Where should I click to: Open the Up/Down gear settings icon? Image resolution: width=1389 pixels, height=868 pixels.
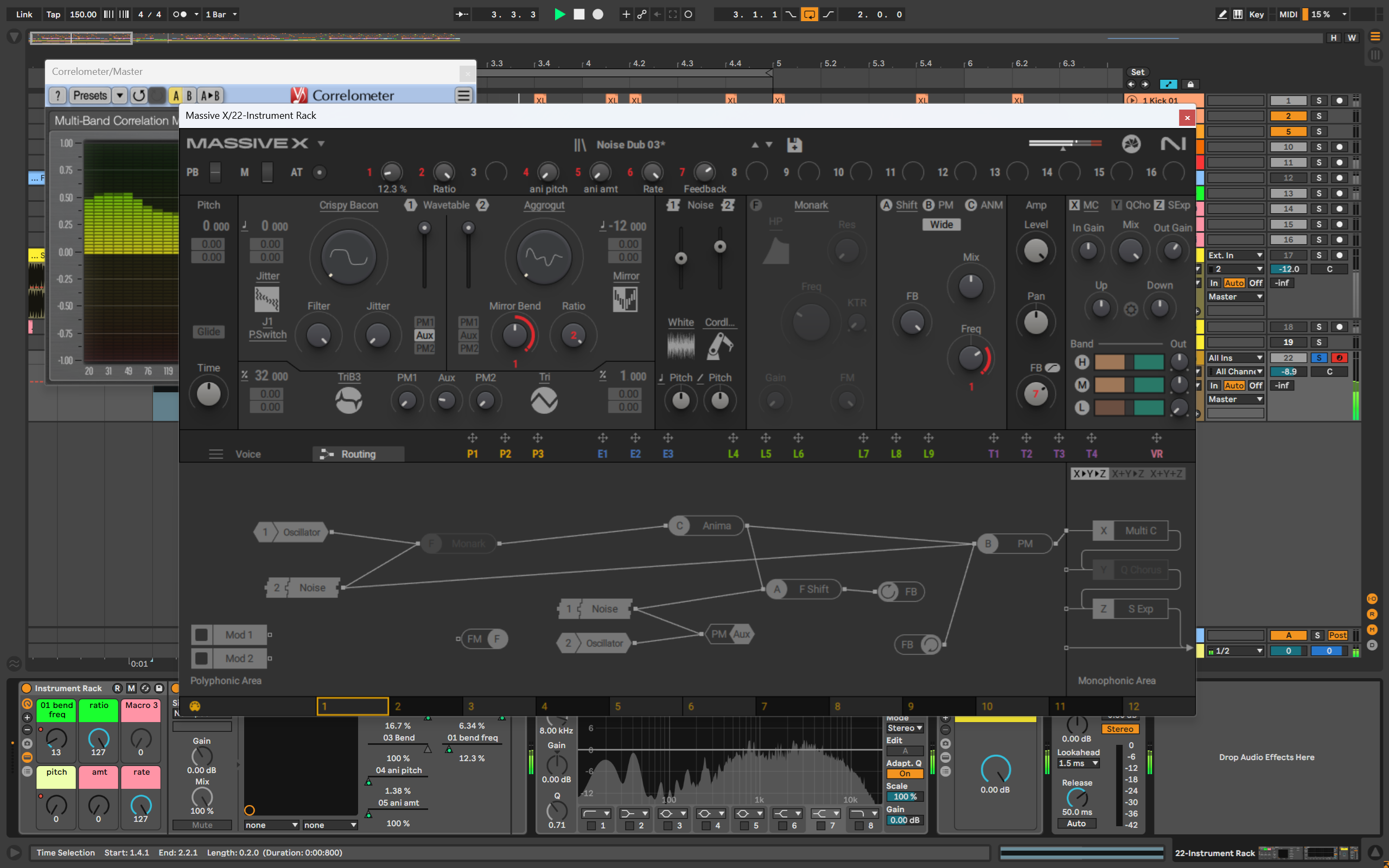point(1131,309)
